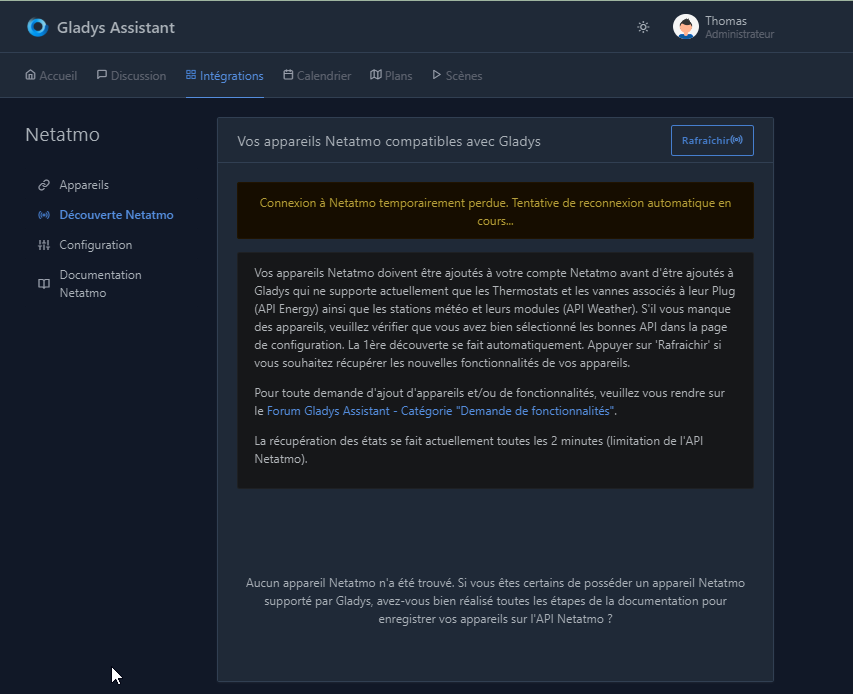Click the Découverte Netatmo radio-wave icon
853x694 pixels.
tap(44, 215)
